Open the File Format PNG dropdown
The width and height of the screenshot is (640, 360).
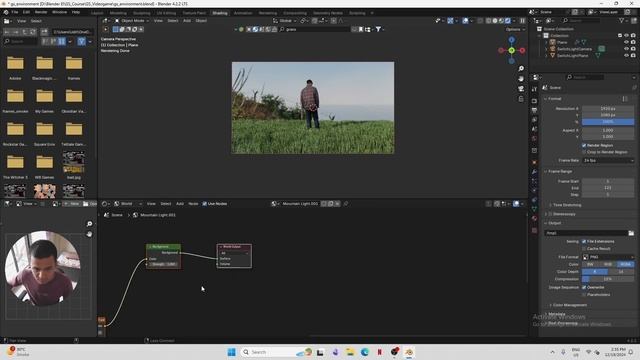coord(608,257)
